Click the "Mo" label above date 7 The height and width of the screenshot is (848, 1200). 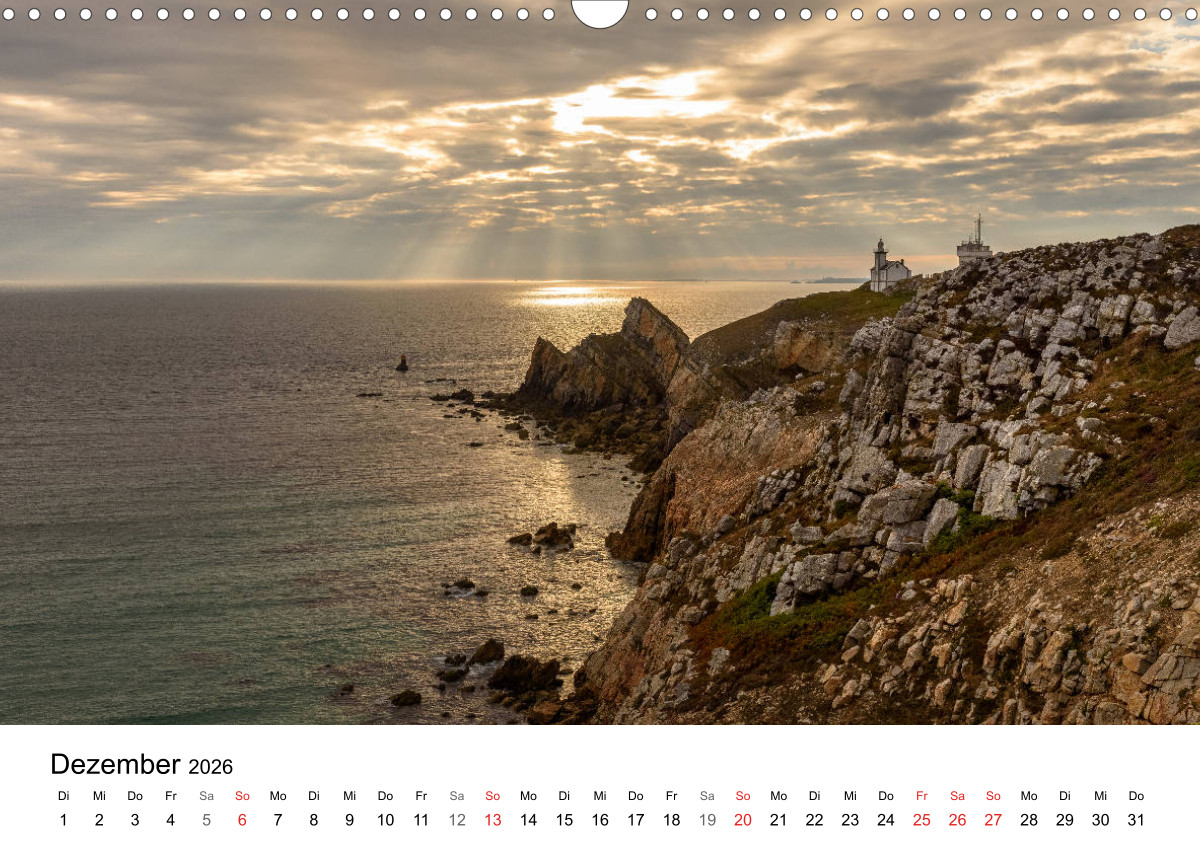(278, 796)
